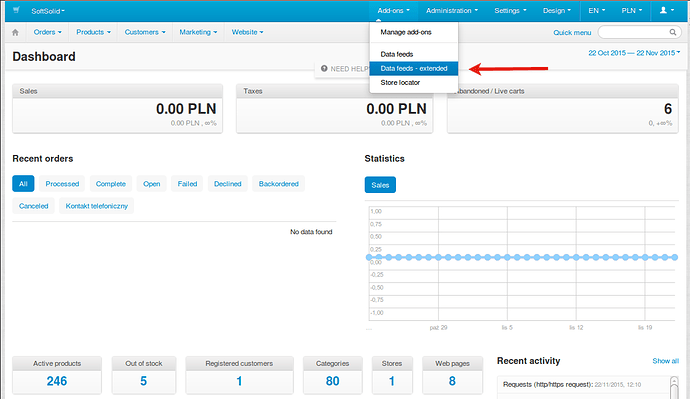The width and height of the screenshot is (690, 399).
Task: Open Registered customers count 1
Action: click(x=239, y=381)
